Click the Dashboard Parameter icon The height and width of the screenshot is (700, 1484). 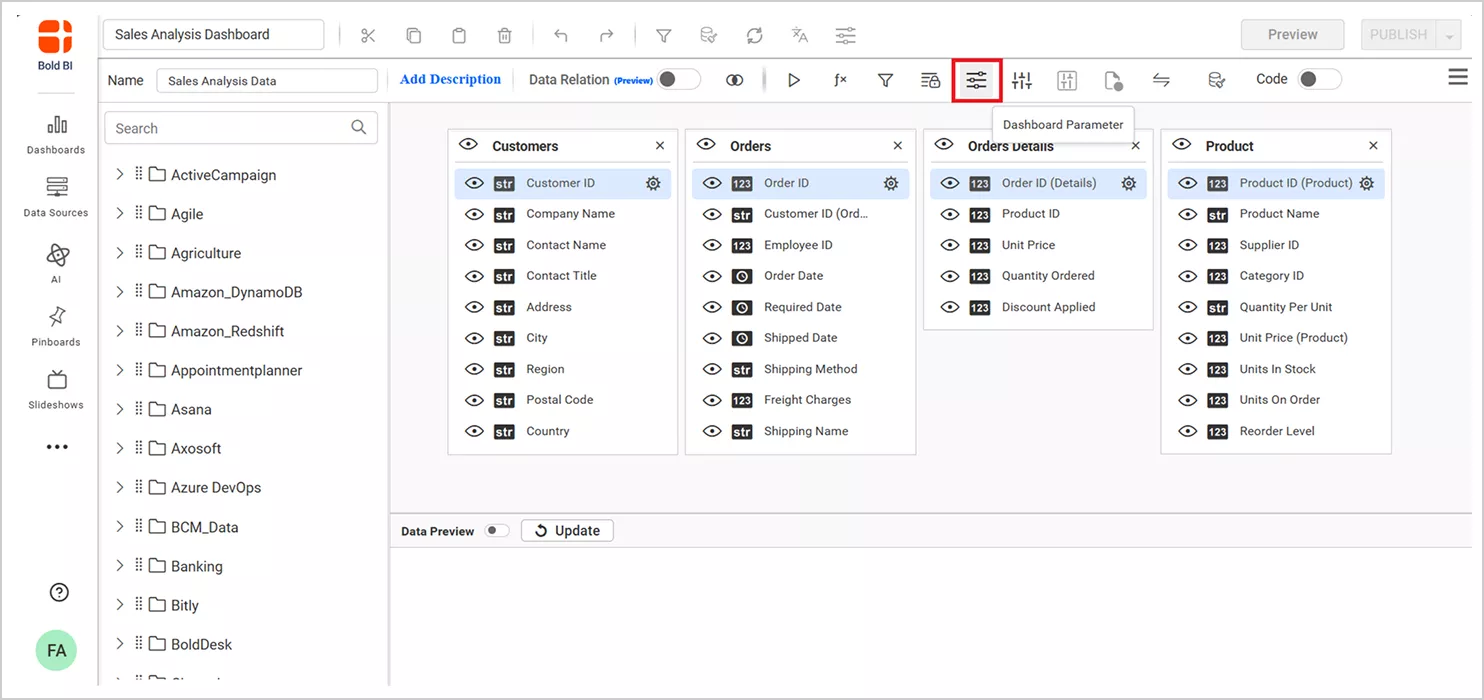click(x=976, y=80)
